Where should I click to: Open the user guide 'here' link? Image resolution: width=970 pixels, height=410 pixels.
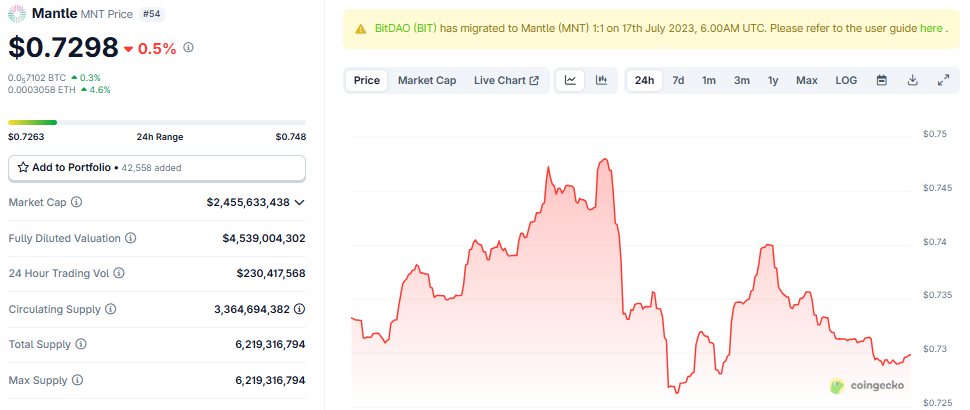click(x=930, y=29)
